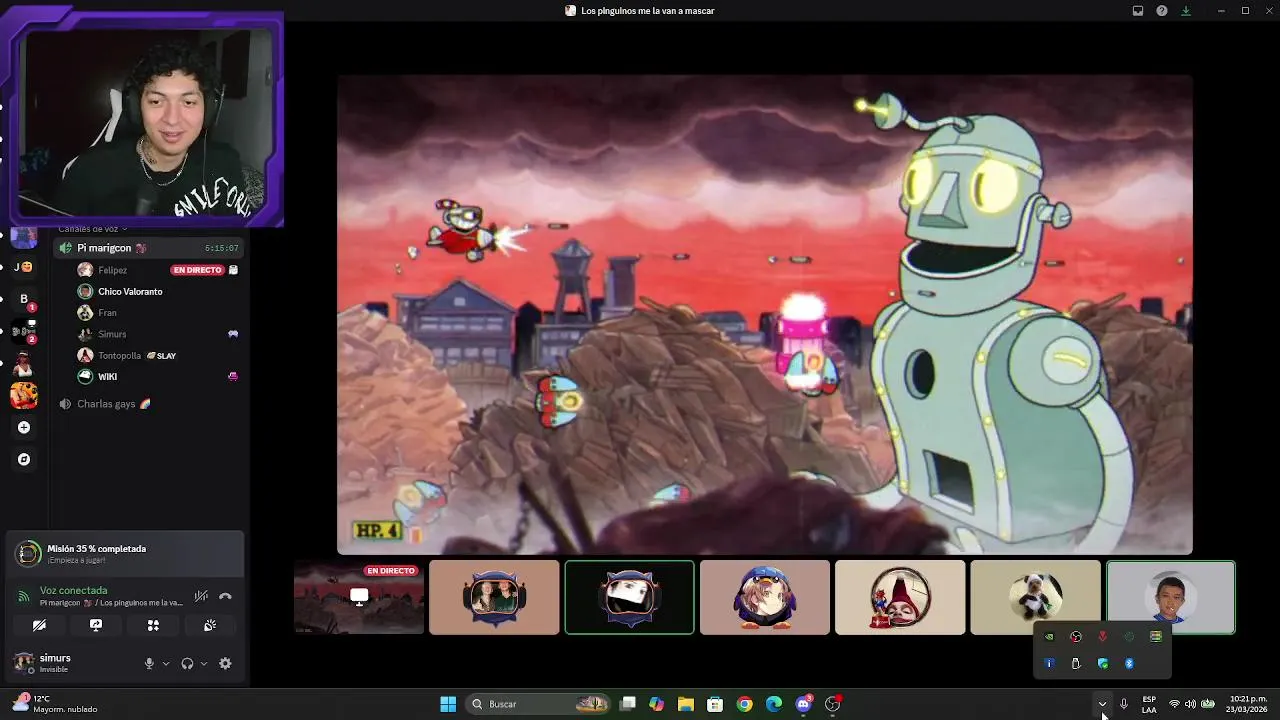Select the green-outlined participant tile
Screen dimensions: 1280x720
(x=629, y=597)
